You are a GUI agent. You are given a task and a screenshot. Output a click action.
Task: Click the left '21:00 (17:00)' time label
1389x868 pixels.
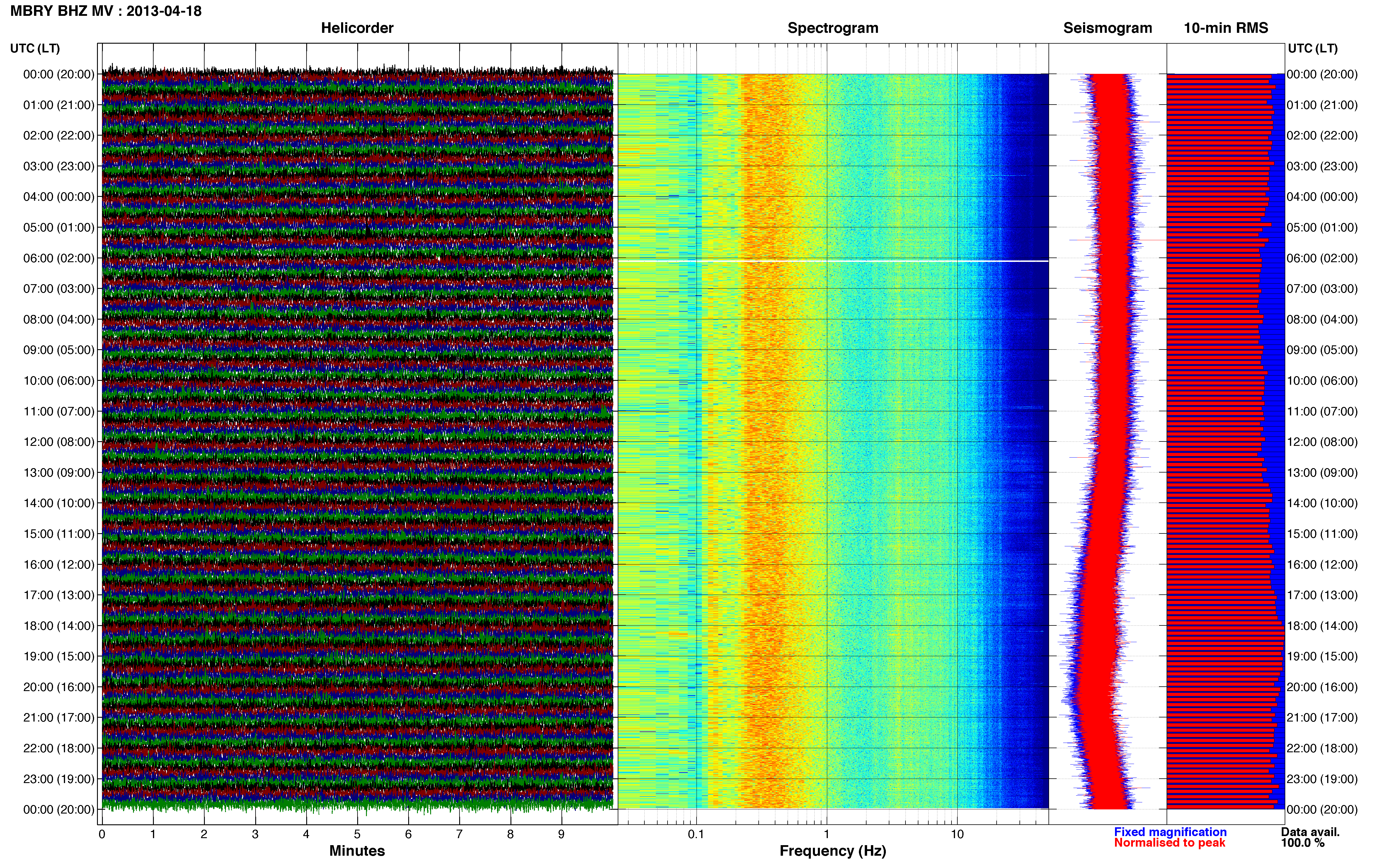click(x=59, y=718)
